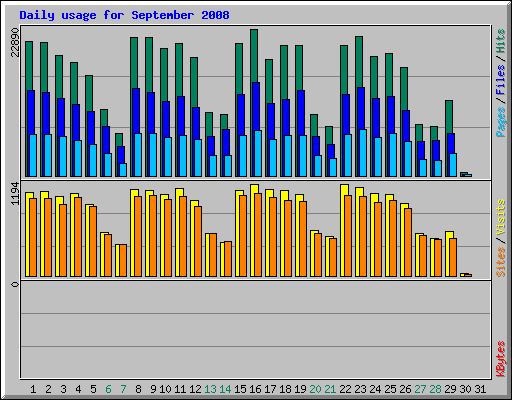Viewport: 512px width, 400px height.
Task: Click the cyan pages bar for day 23
Action: [x=363, y=153]
